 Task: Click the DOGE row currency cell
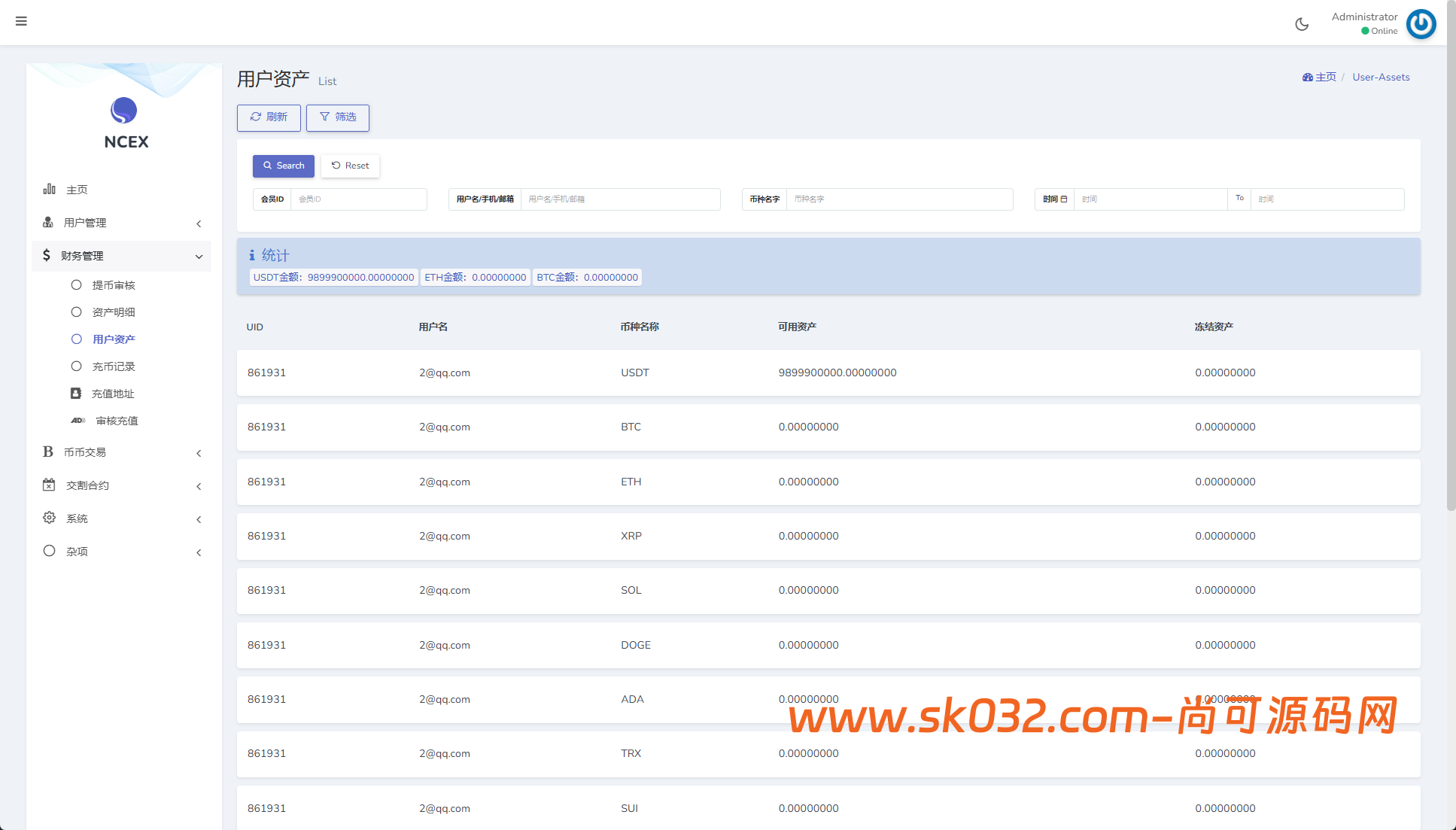pos(635,645)
